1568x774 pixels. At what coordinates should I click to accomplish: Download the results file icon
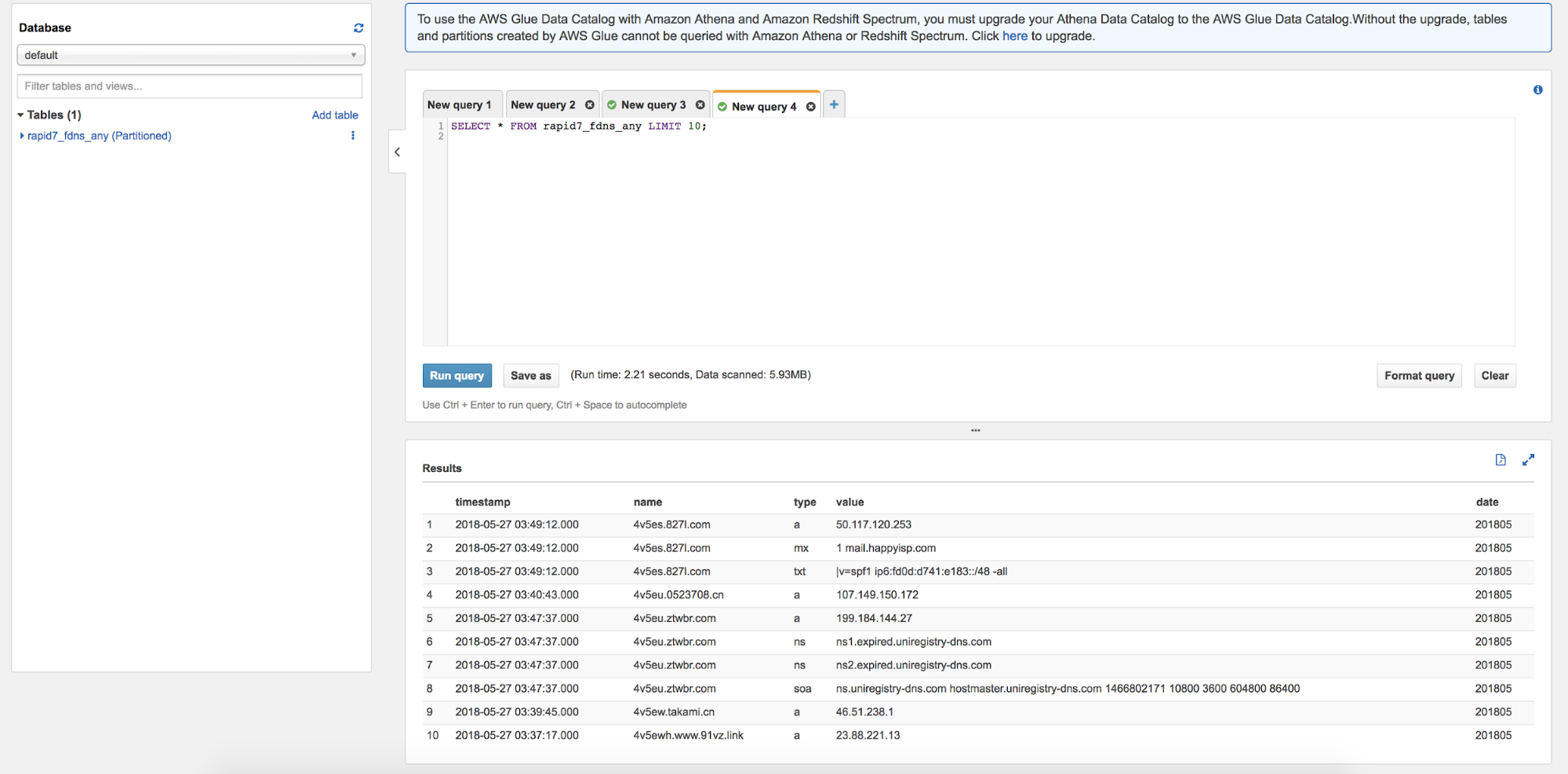click(x=1500, y=460)
